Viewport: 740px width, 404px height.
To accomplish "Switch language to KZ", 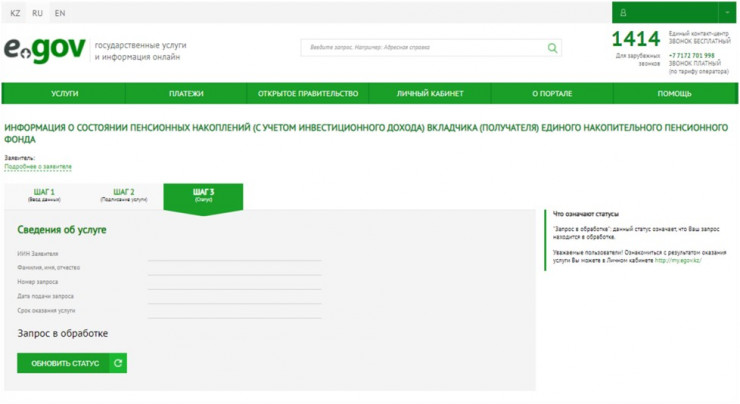I will (15, 13).
